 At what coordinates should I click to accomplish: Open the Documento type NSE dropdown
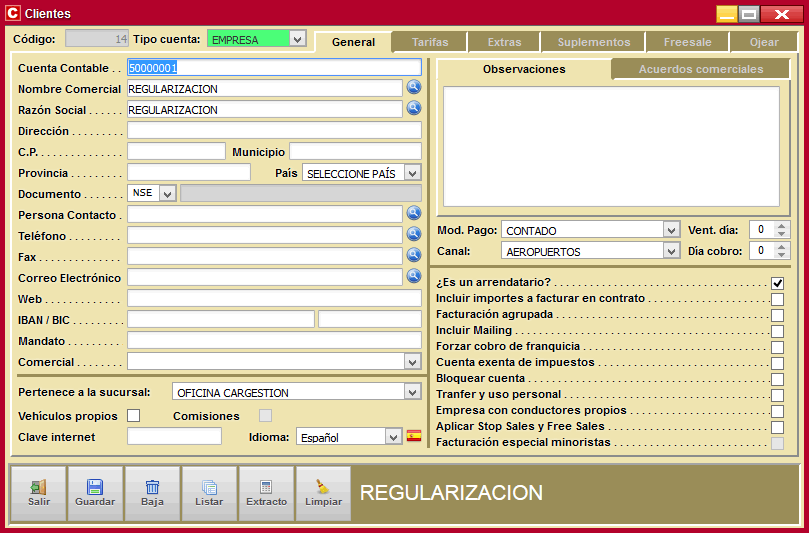pyautogui.click(x=167, y=194)
